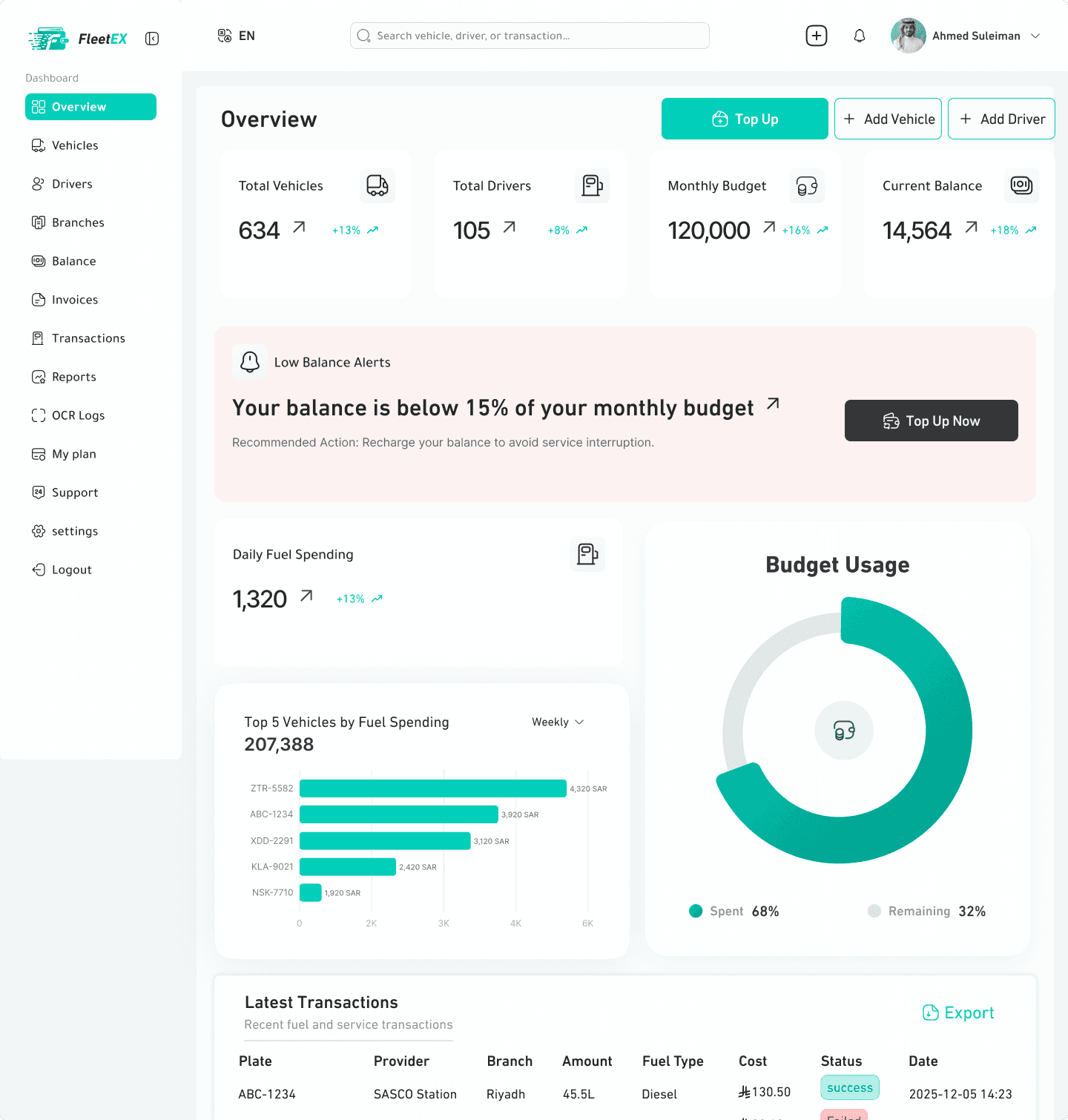The width and height of the screenshot is (1068, 1120).
Task: Click the NSK-7710 bar in chart
Action: [311, 892]
